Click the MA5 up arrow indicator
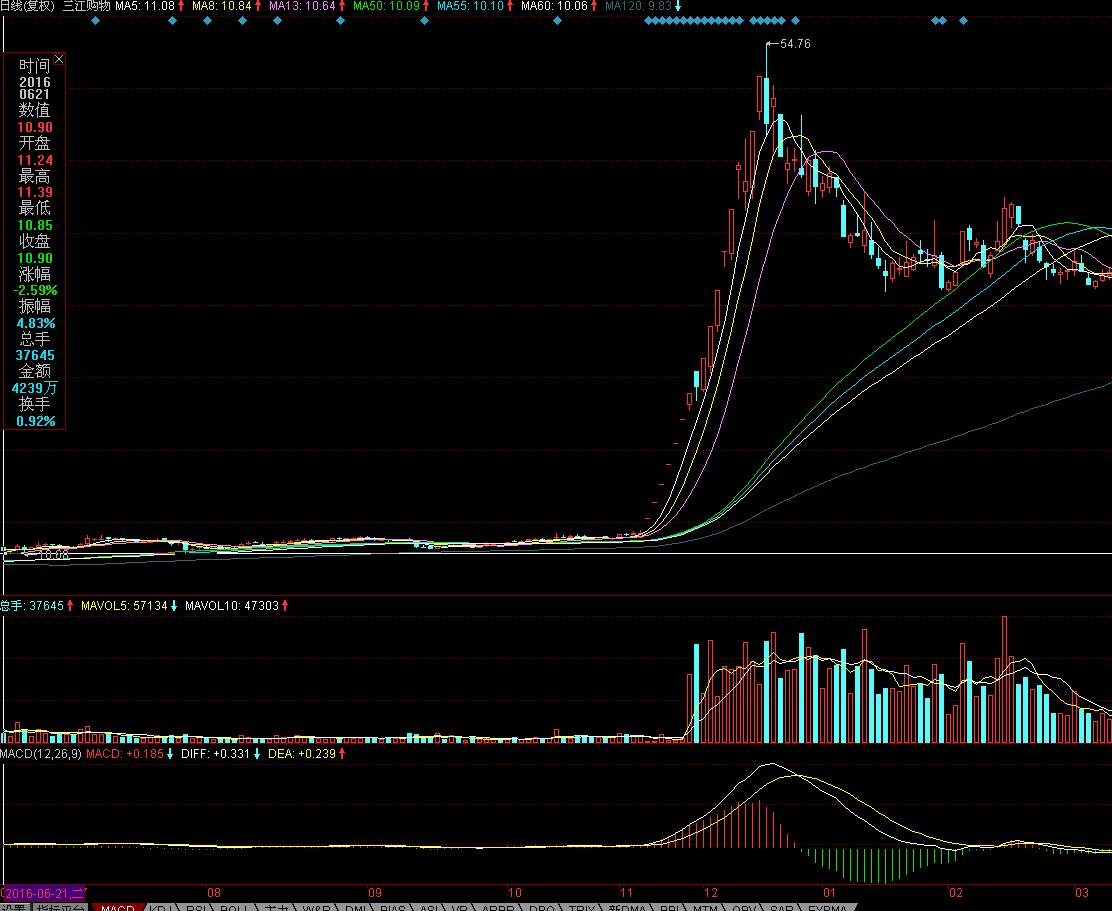Viewport: 1112px width, 911px height. coord(181,6)
